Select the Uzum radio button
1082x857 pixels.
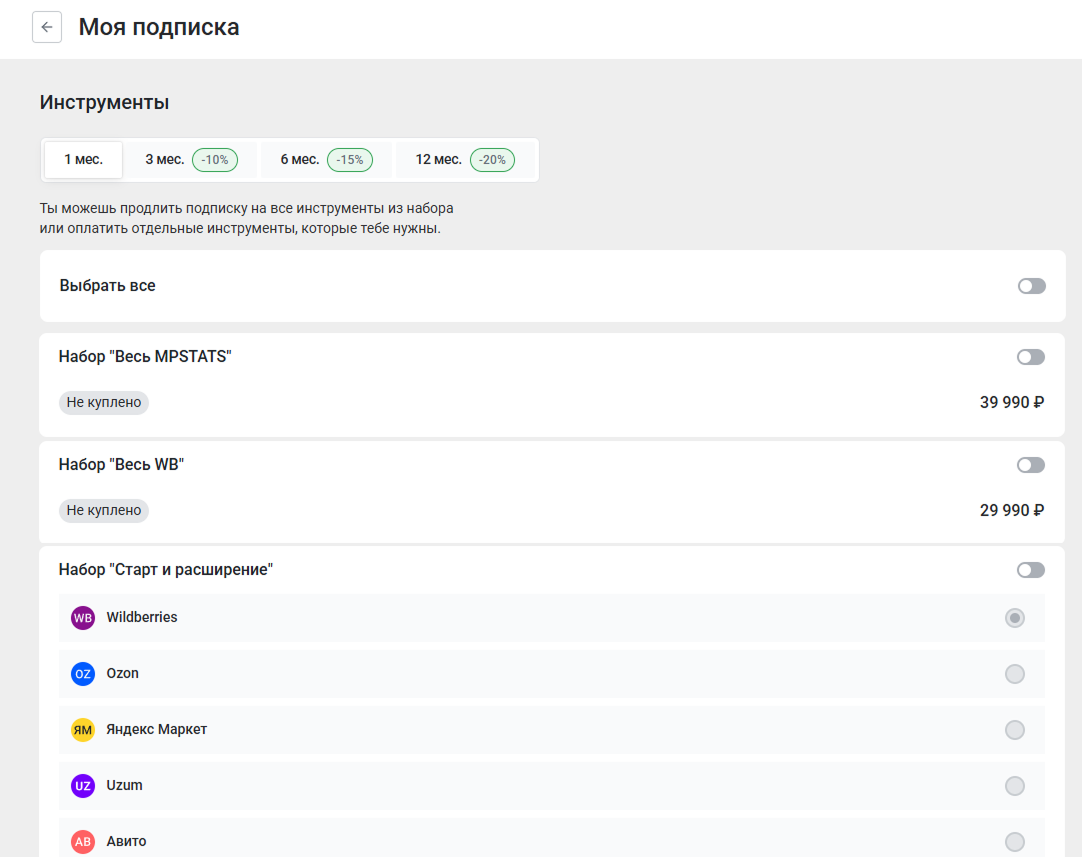(x=1014, y=785)
